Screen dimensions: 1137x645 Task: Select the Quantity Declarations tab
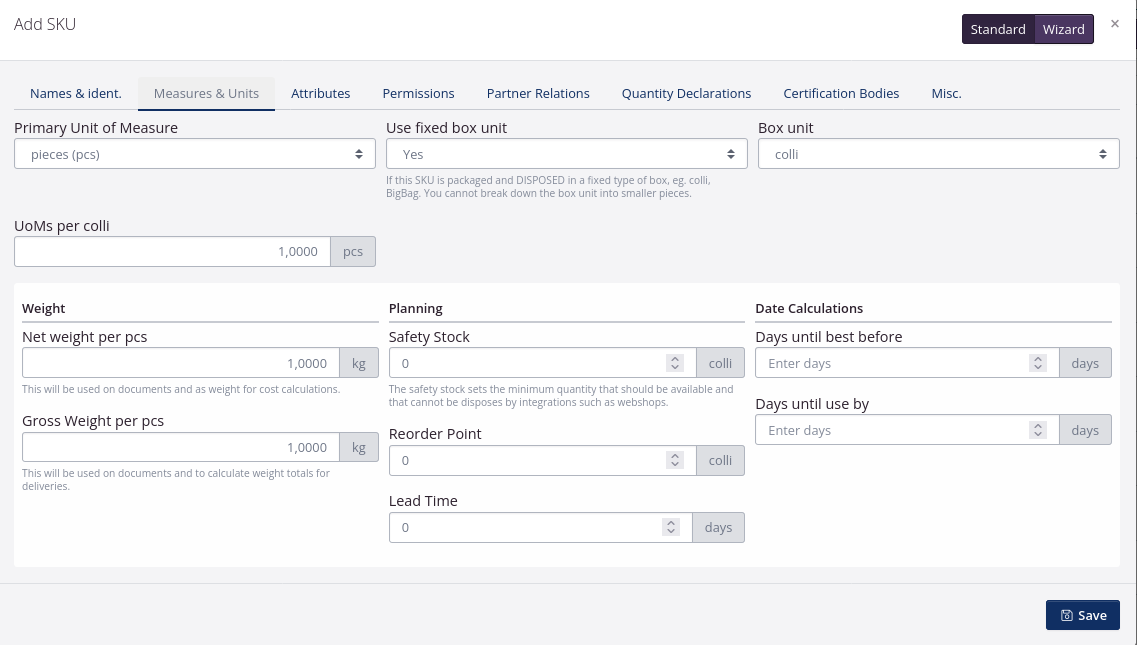point(686,93)
